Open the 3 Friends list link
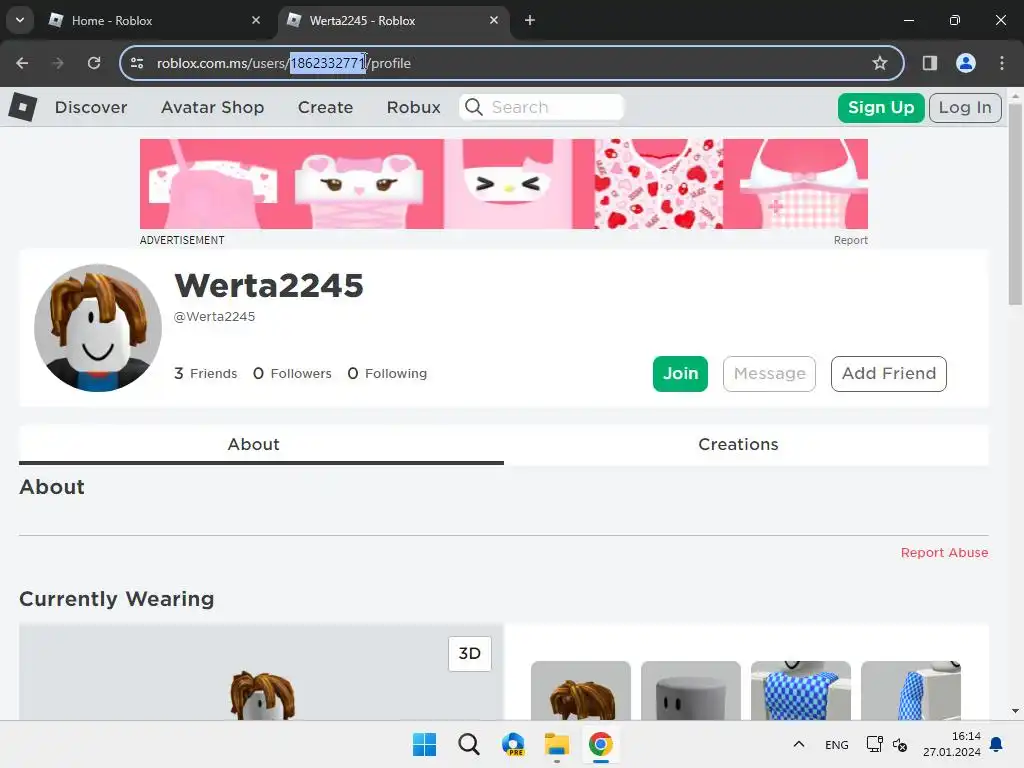This screenshot has width=1024, height=768. (x=205, y=374)
